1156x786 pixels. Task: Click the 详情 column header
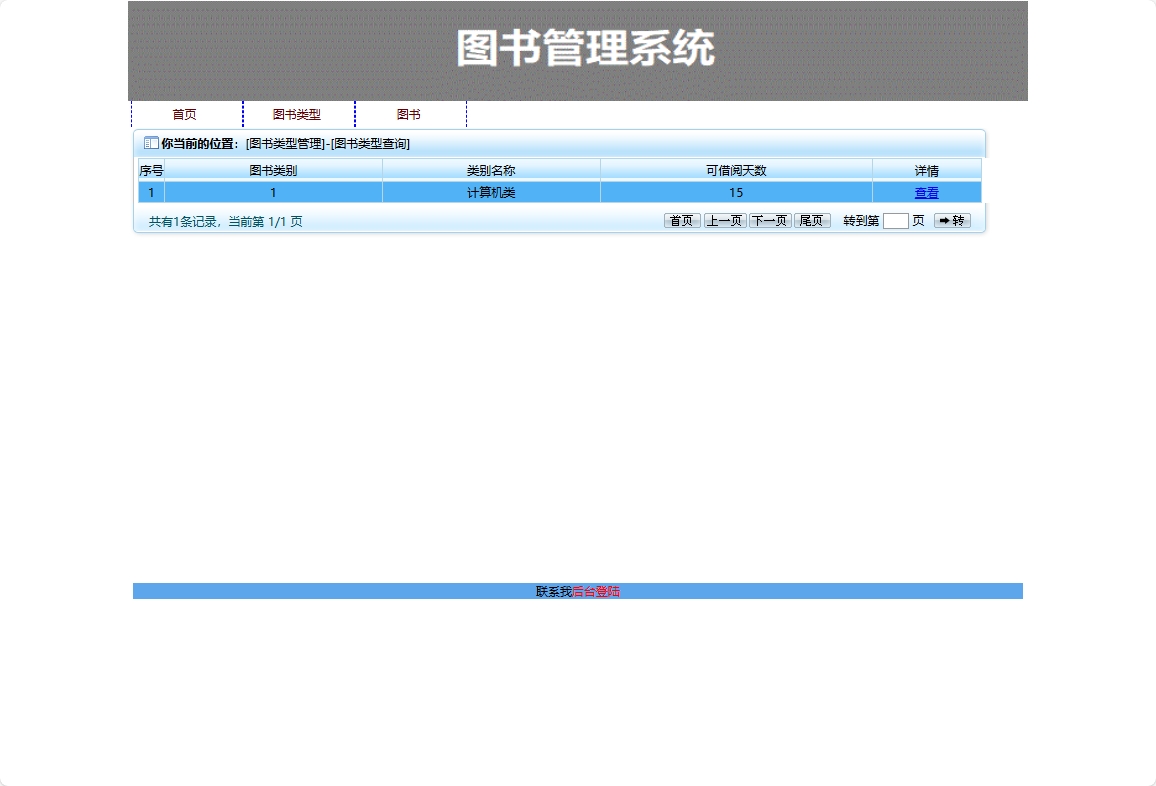tap(926, 169)
